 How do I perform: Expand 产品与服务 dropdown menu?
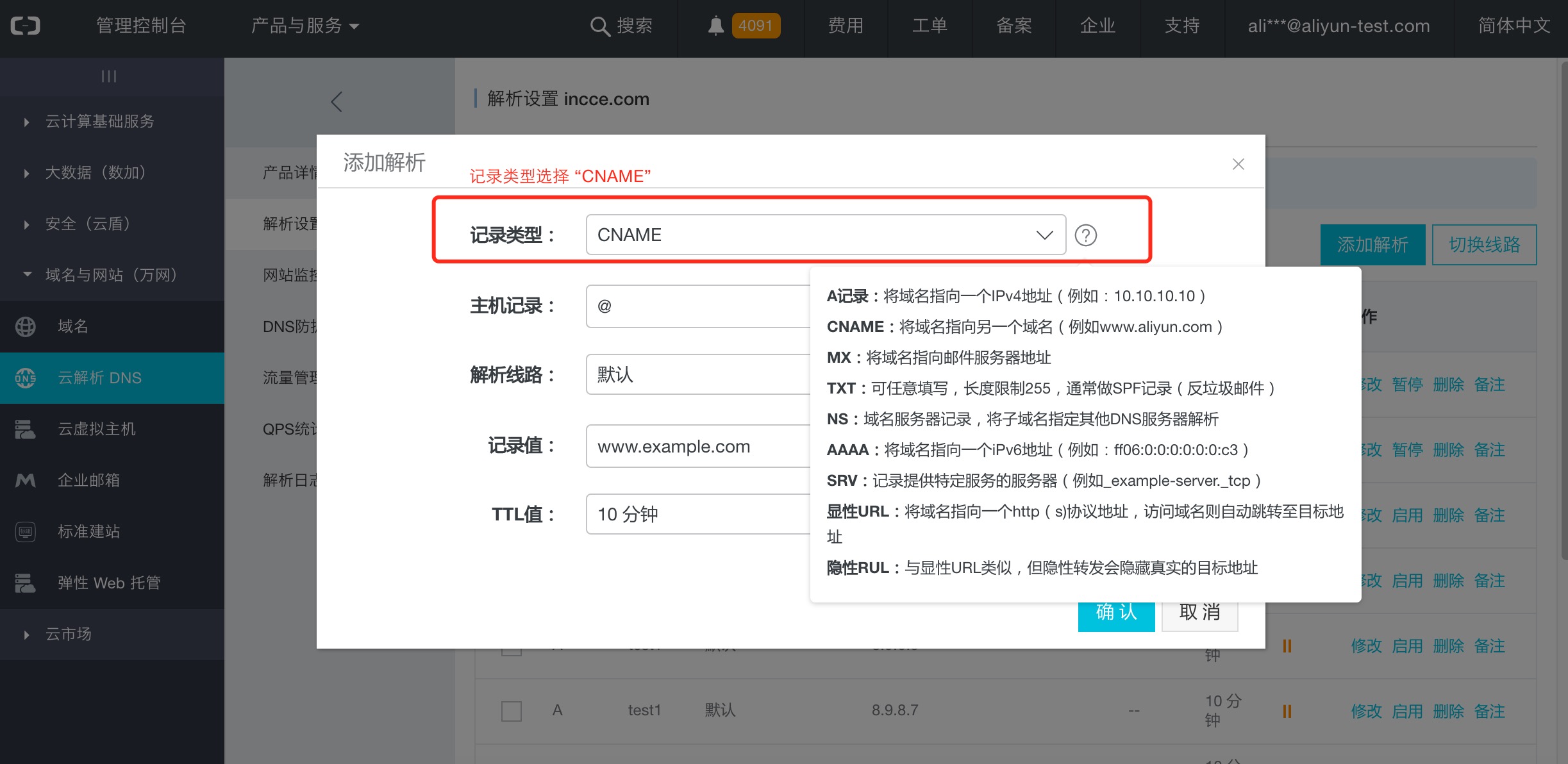(x=304, y=26)
